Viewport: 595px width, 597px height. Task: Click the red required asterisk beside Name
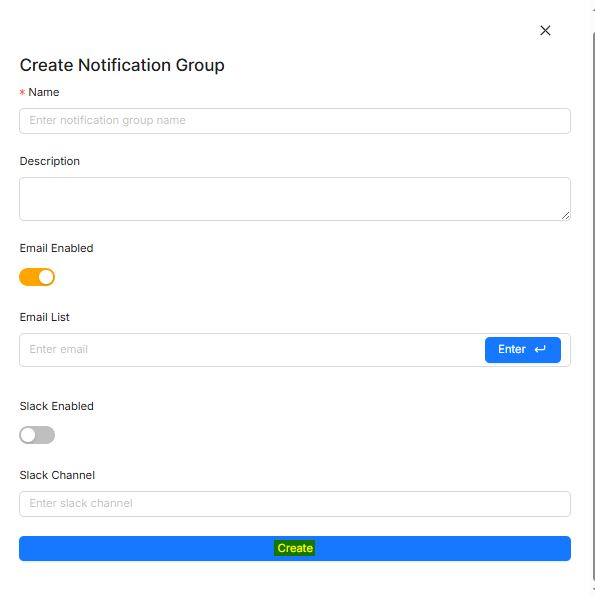22,92
